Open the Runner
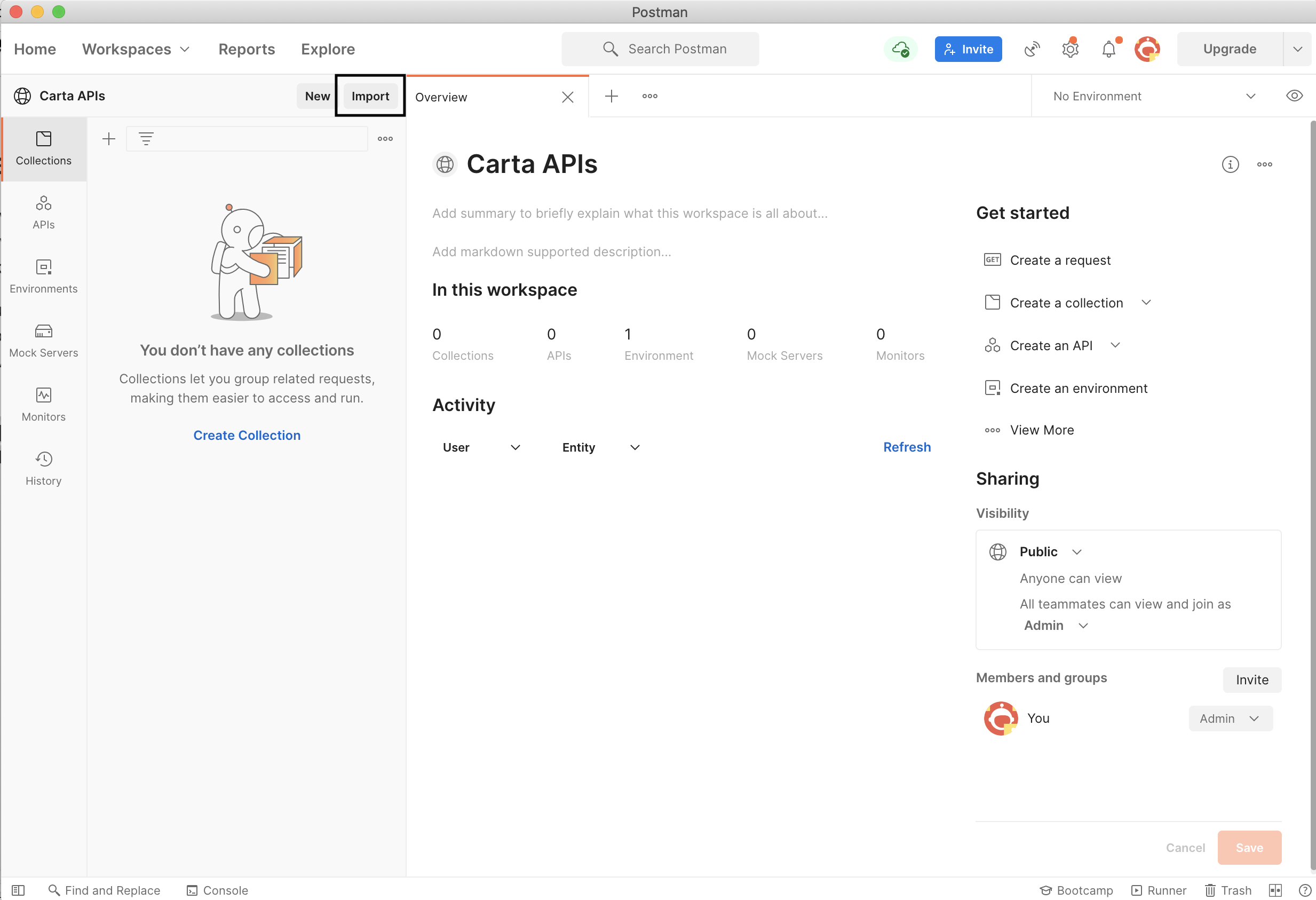The height and width of the screenshot is (900, 1316). point(1159,890)
